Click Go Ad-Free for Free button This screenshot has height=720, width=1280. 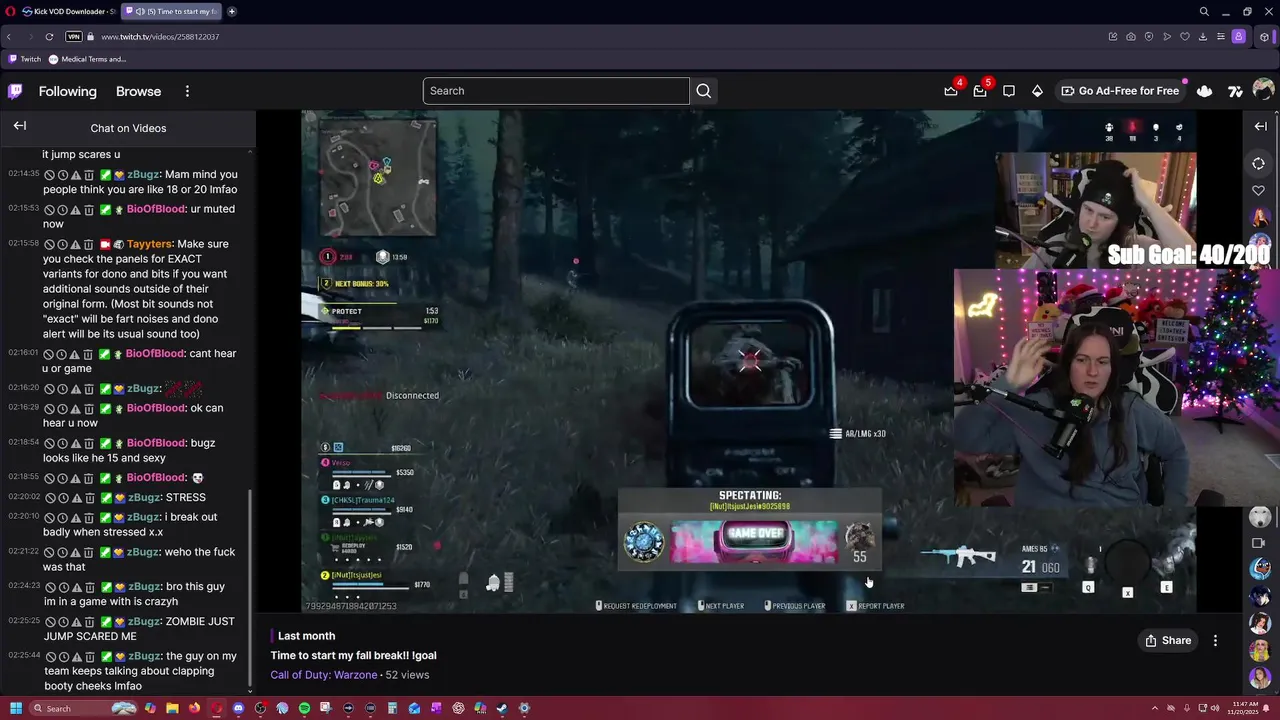coord(1120,91)
